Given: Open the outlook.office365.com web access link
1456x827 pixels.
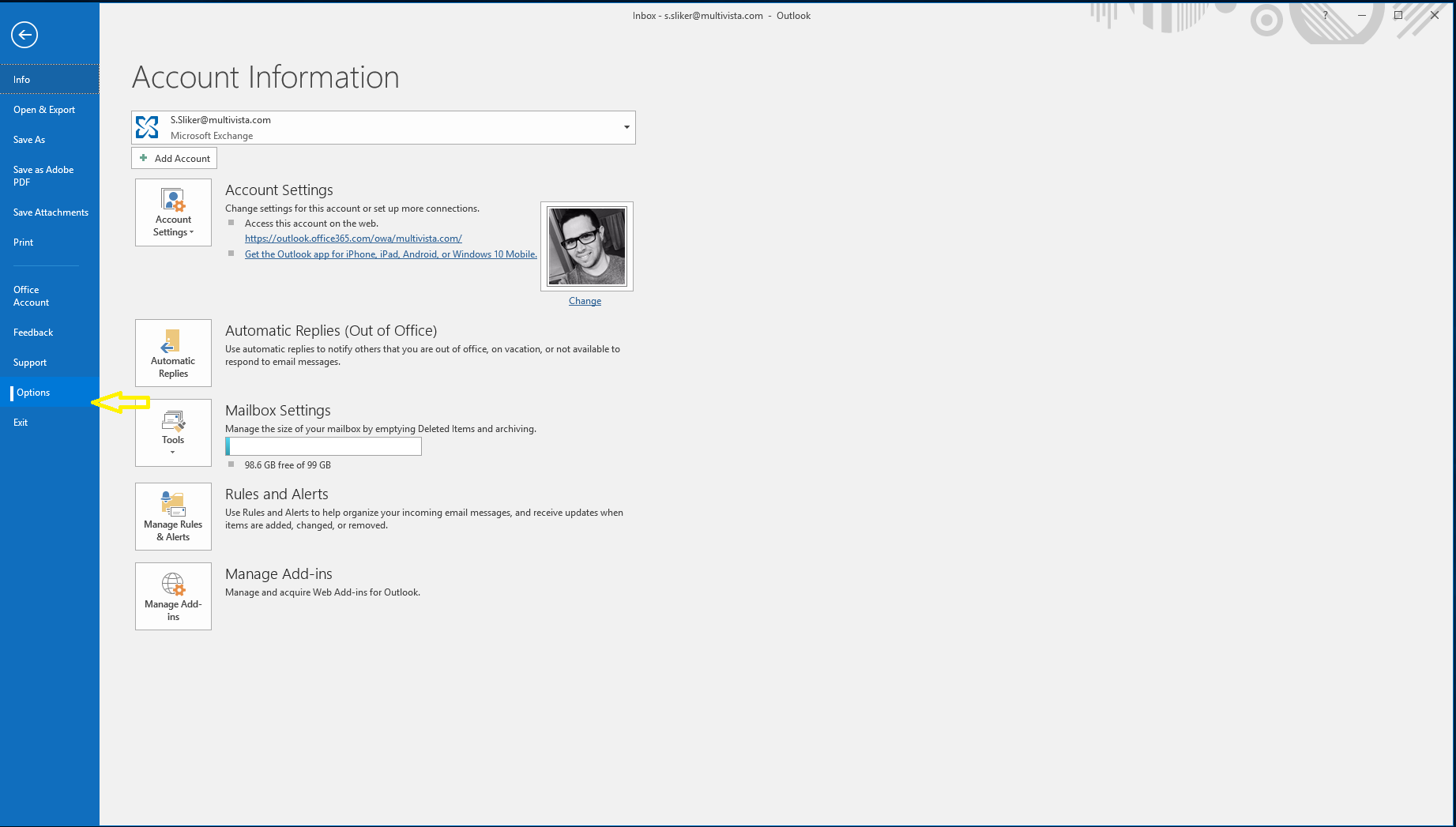Looking at the screenshot, I should pos(353,239).
